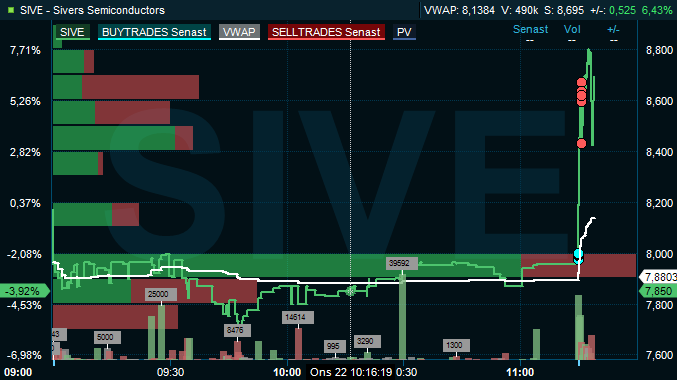
Task: Click the -6,98% percent axis label
Action: 24,355
